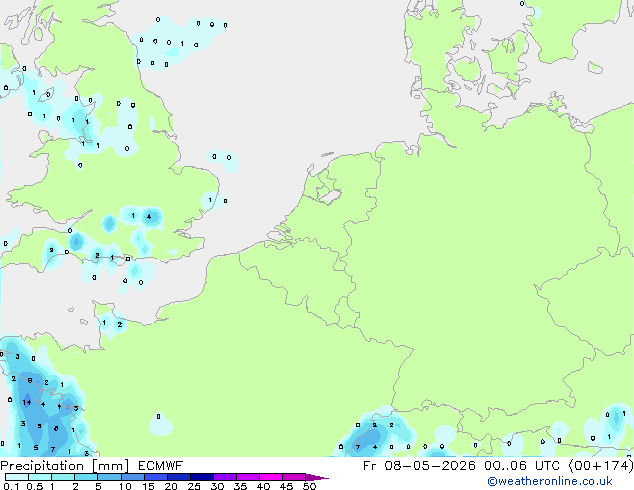
Task: Pick the 20–25 mm dark blue swatch
Action: [x=179, y=477]
